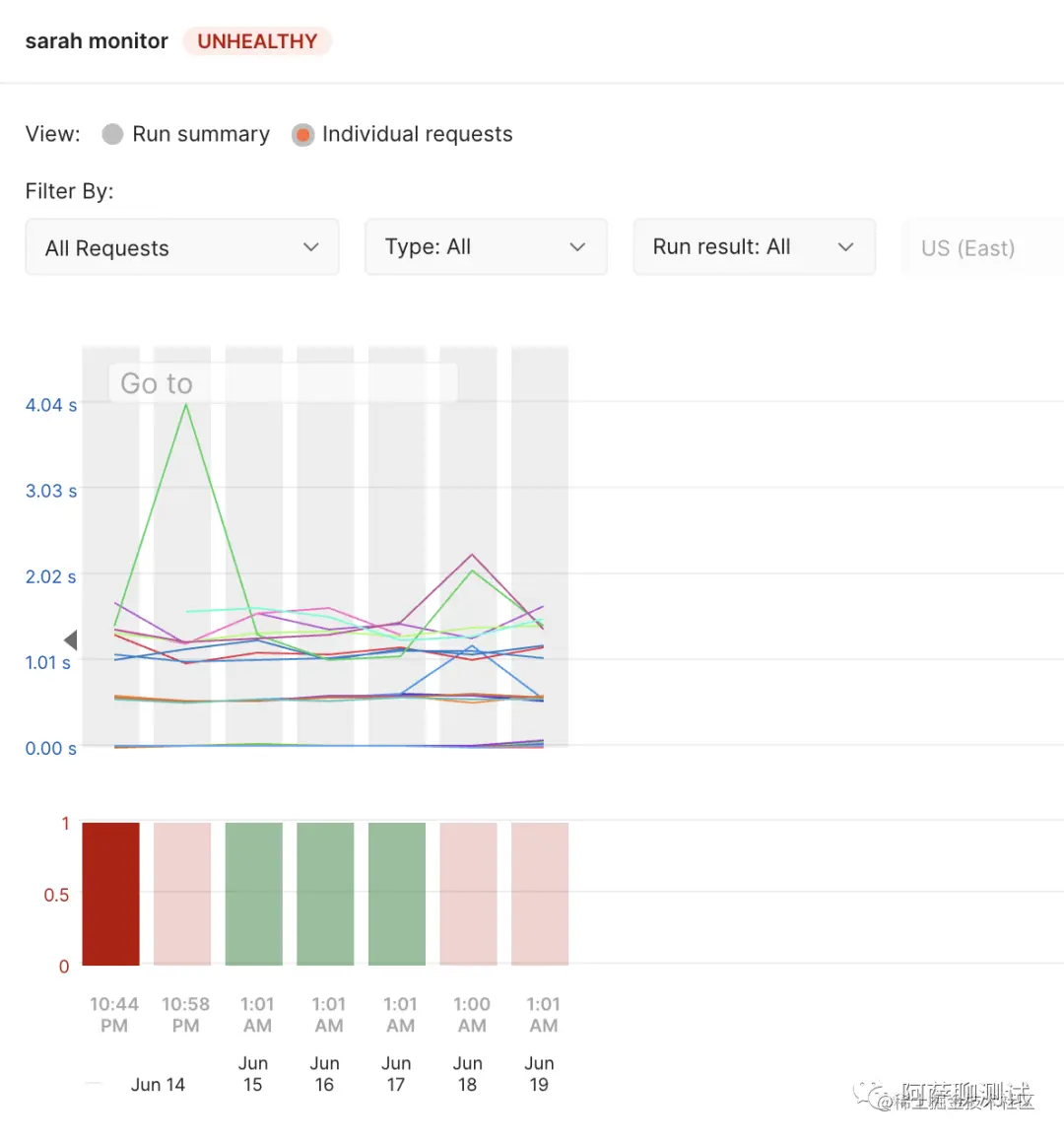Screen dimensions: 1064x1141
Task: Click the Jun 19 date label
Action: [539, 1074]
